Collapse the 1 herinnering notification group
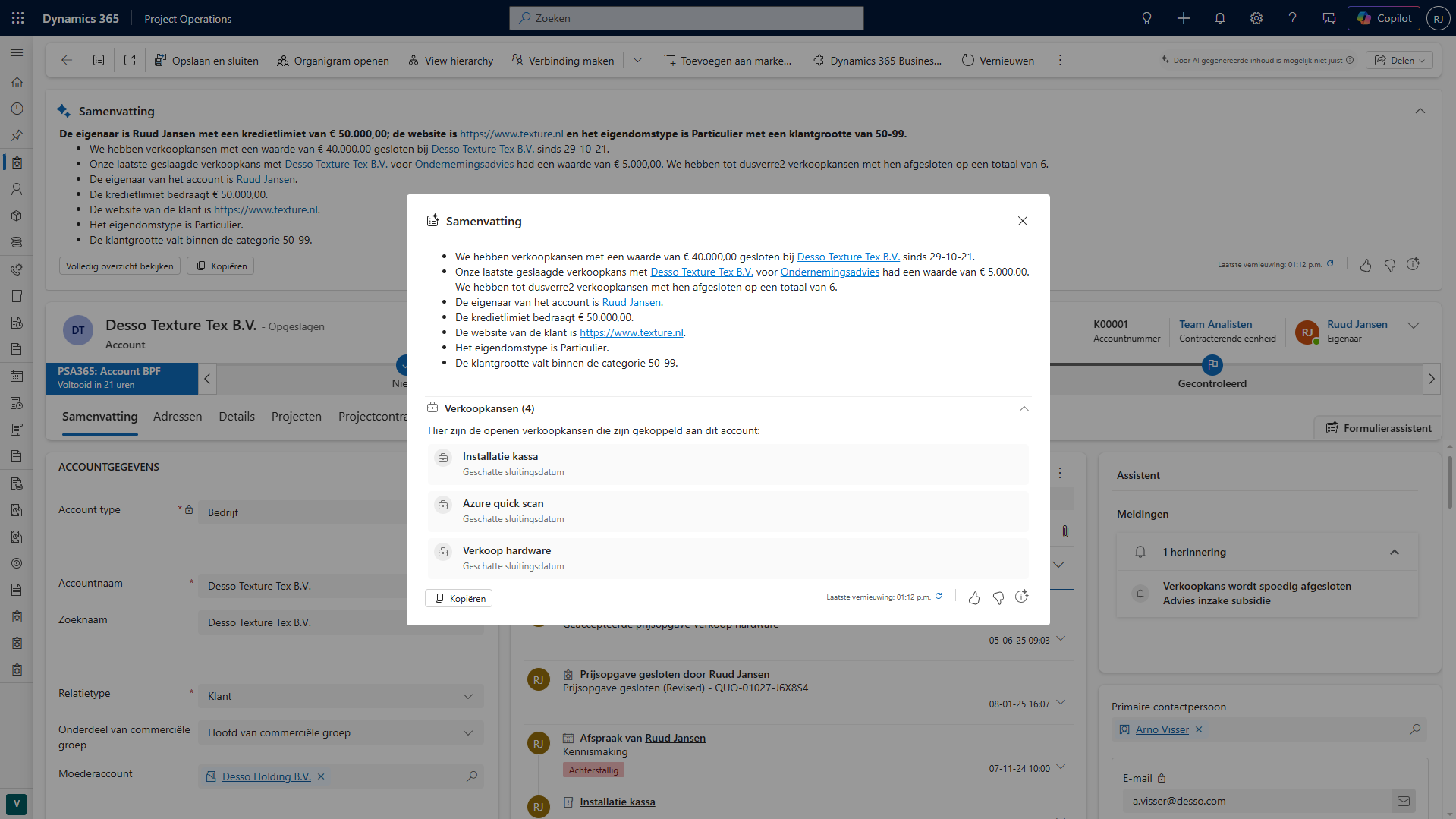 click(1394, 552)
